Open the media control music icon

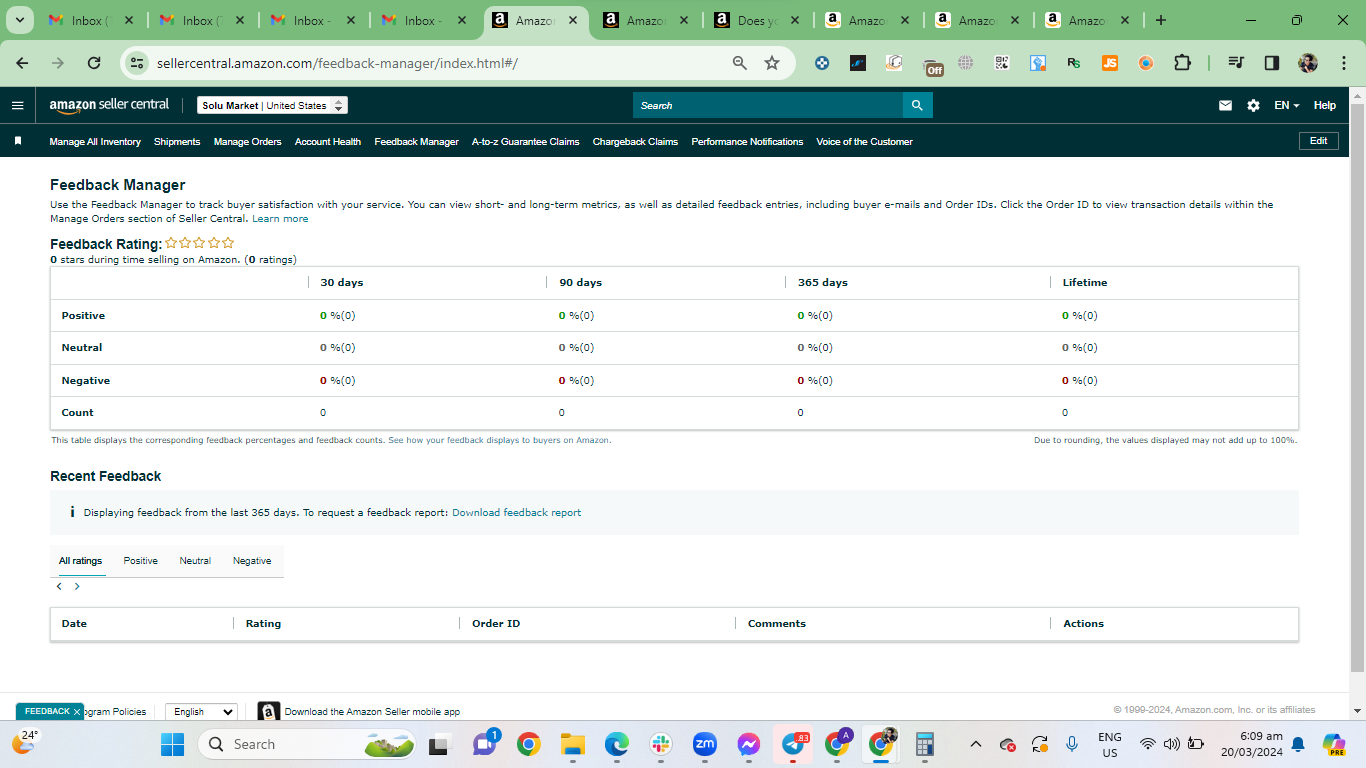[x=1236, y=63]
